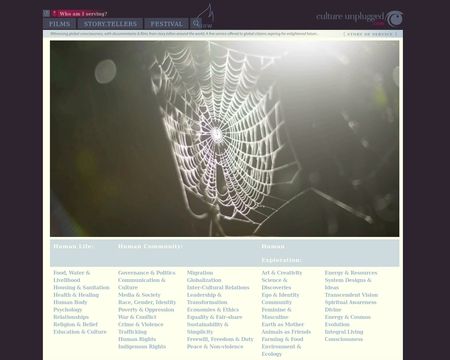Open Spiritual Awareness category
The height and width of the screenshot is (360, 450).
pos(351,302)
